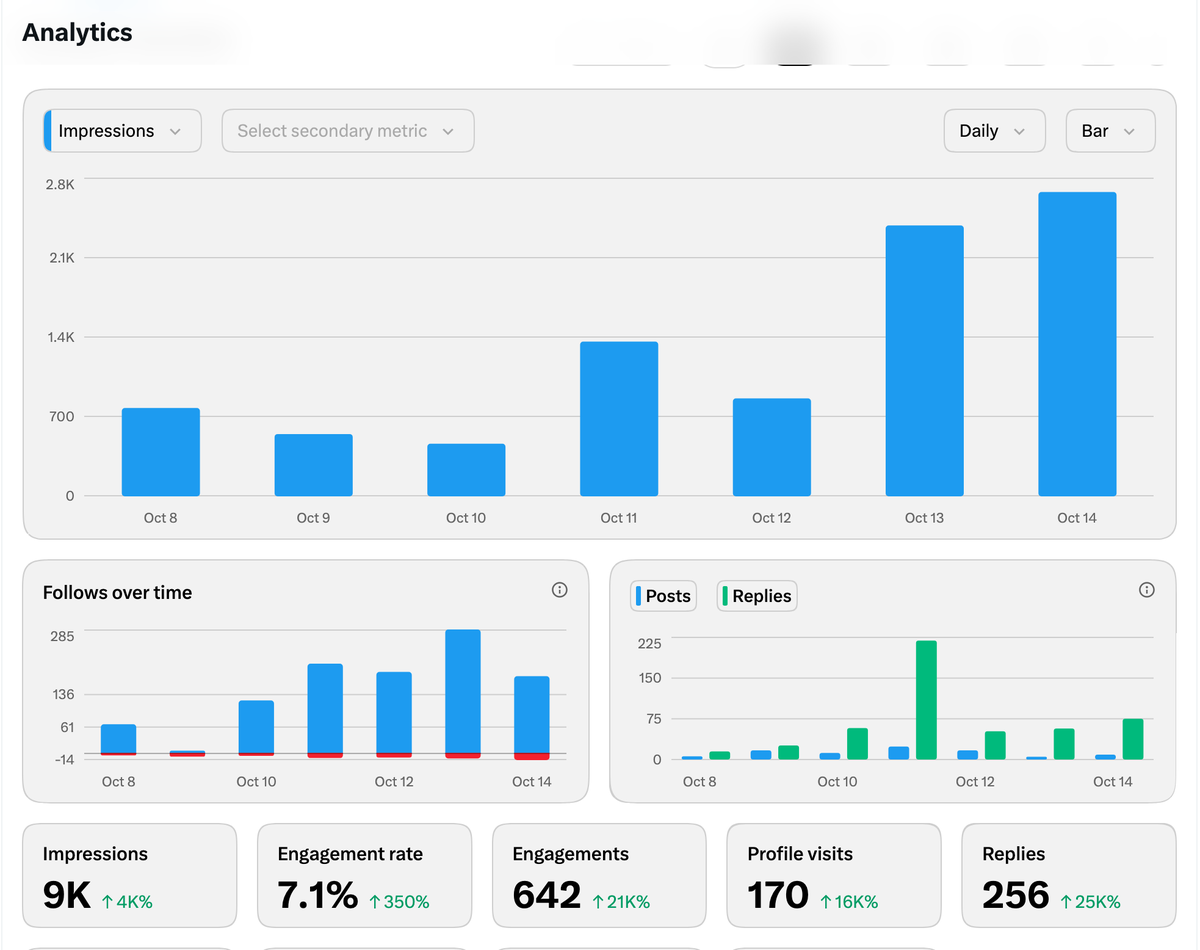Click the Oct 12 bar in the Impressions chart
Viewport: 1200px width, 950px height.
(772, 447)
